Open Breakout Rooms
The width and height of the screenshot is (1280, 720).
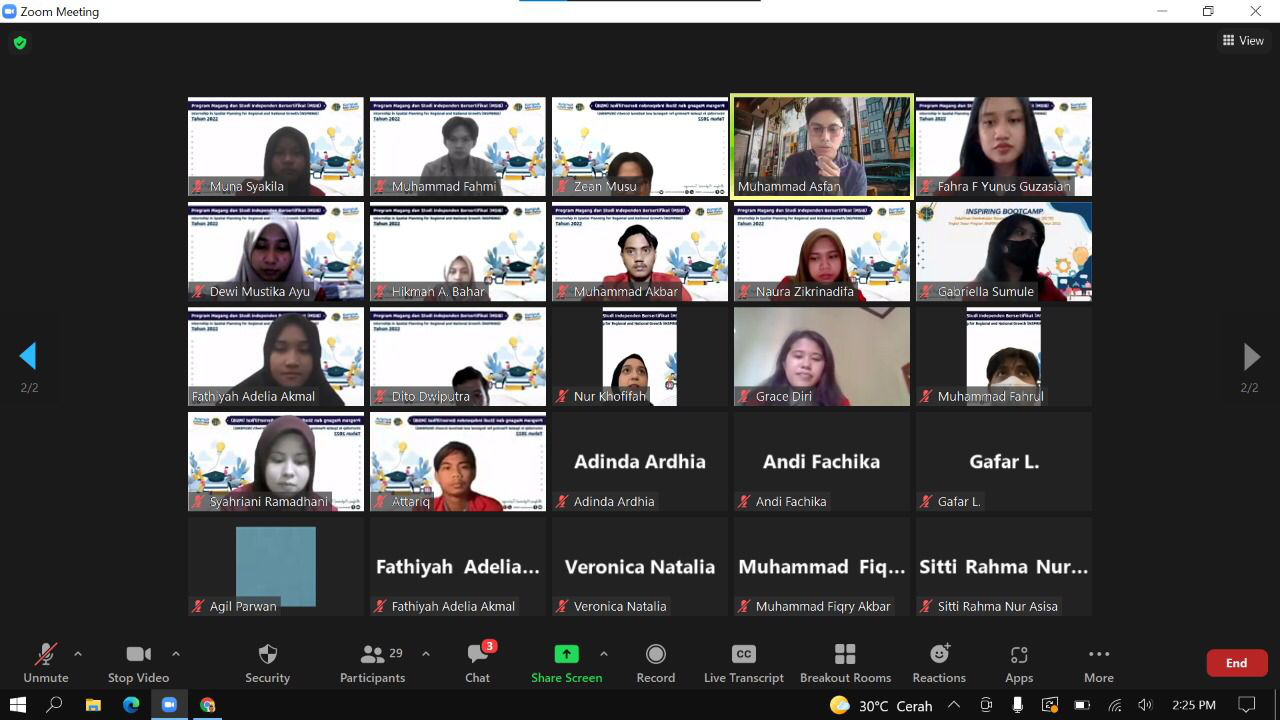click(x=845, y=663)
